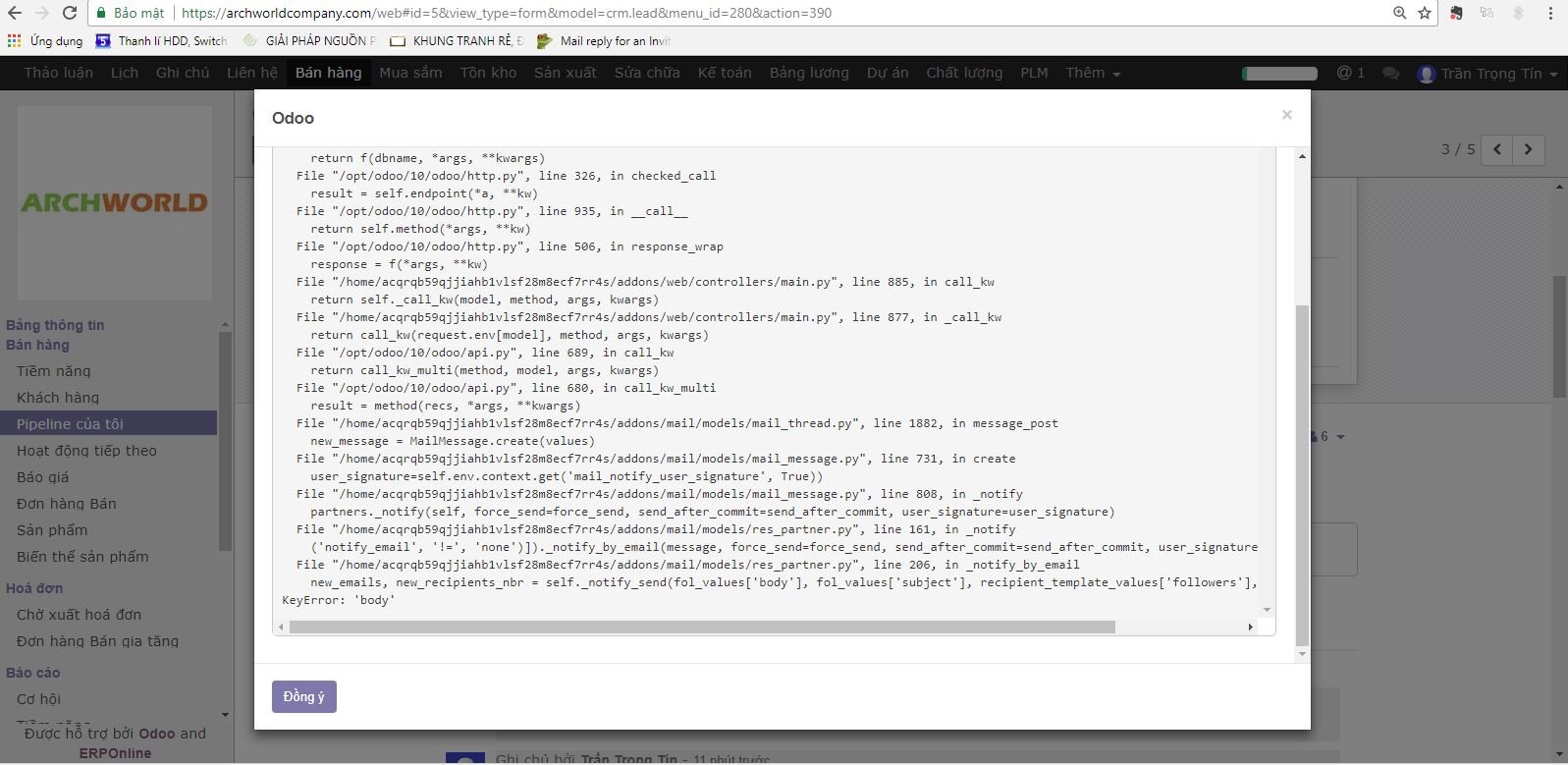The image size is (1568, 765).
Task: Click dialog scrollbar up arrow
Action: tap(1303, 156)
